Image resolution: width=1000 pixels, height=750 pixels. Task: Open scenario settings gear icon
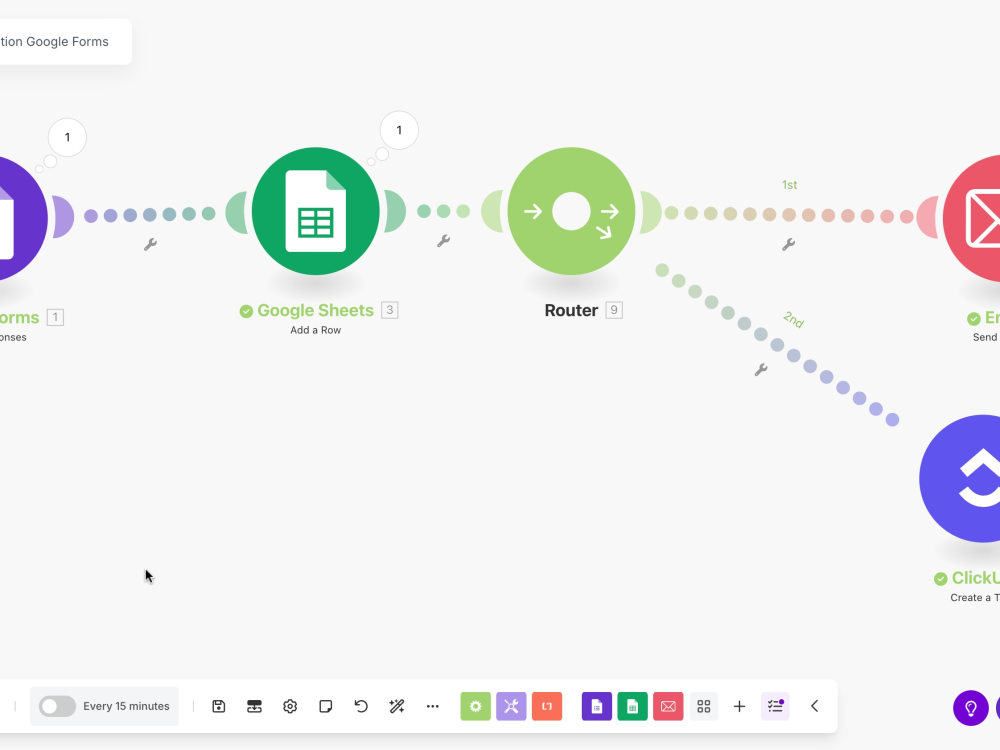(x=290, y=706)
